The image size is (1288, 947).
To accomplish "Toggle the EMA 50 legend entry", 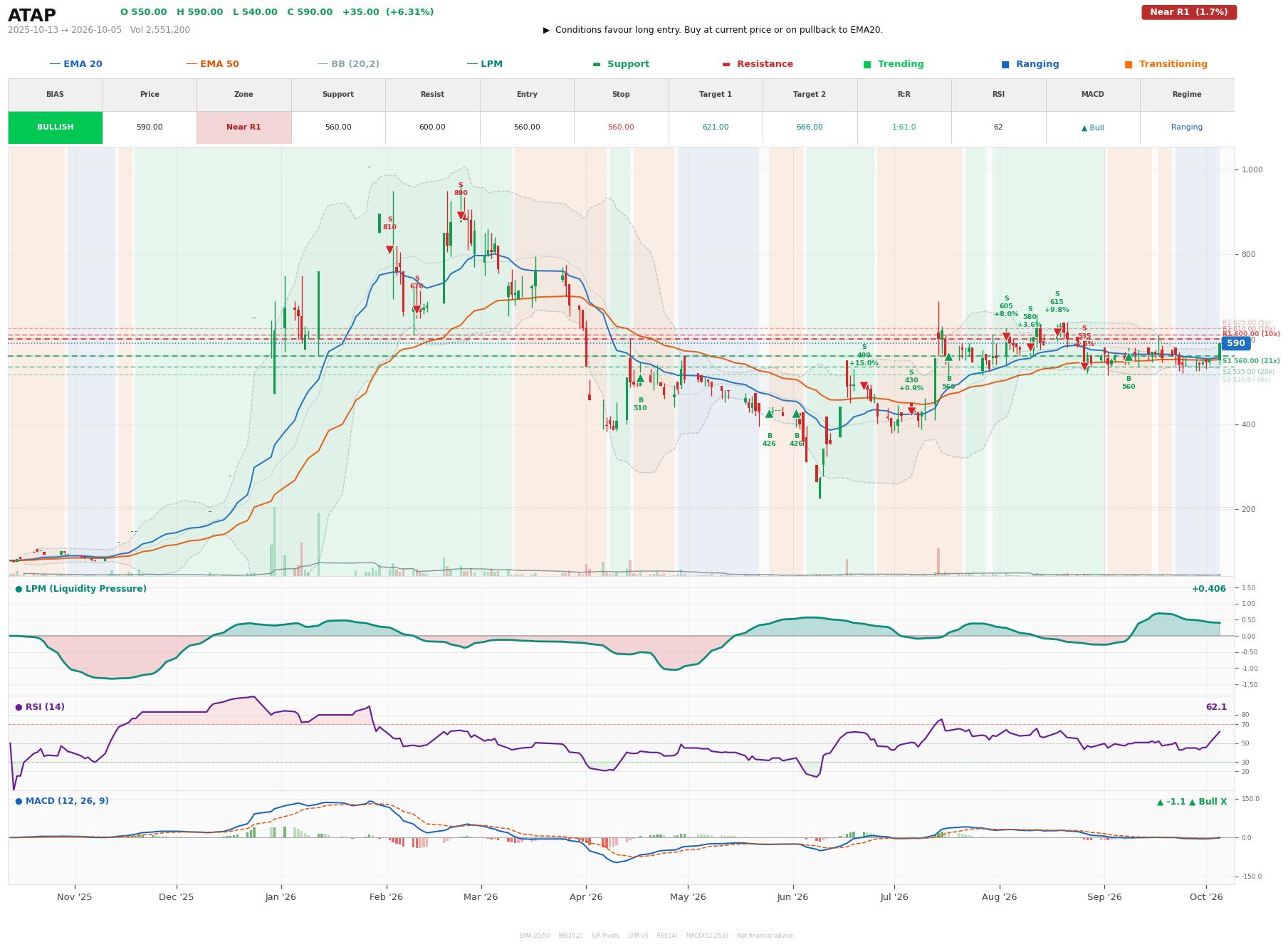I will [x=212, y=64].
